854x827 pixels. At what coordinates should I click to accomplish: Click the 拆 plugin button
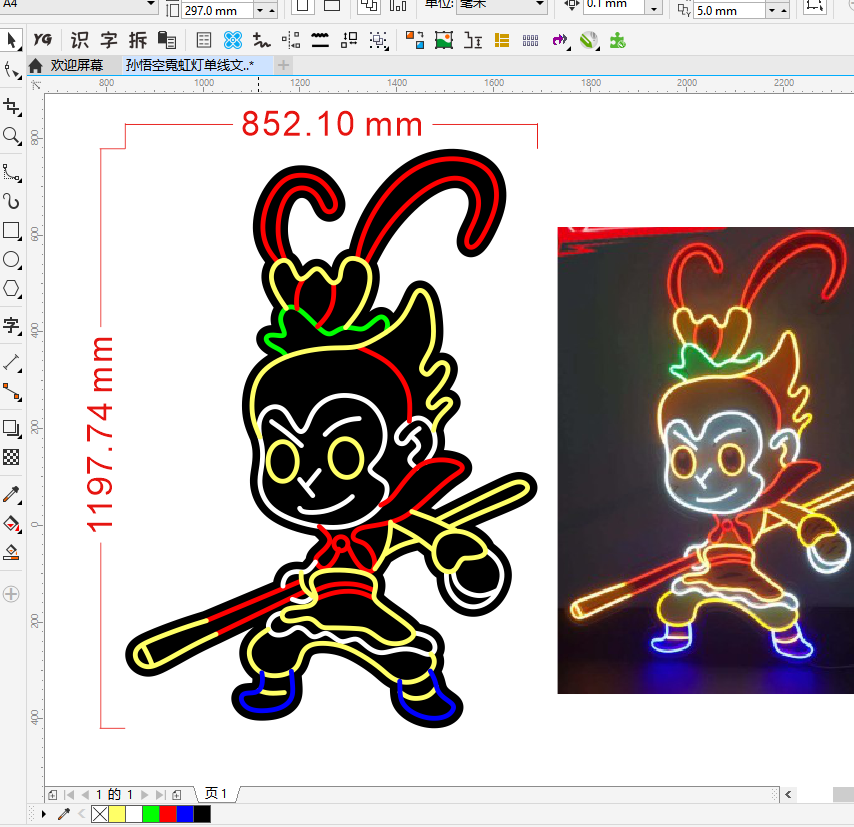pos(138,40)
